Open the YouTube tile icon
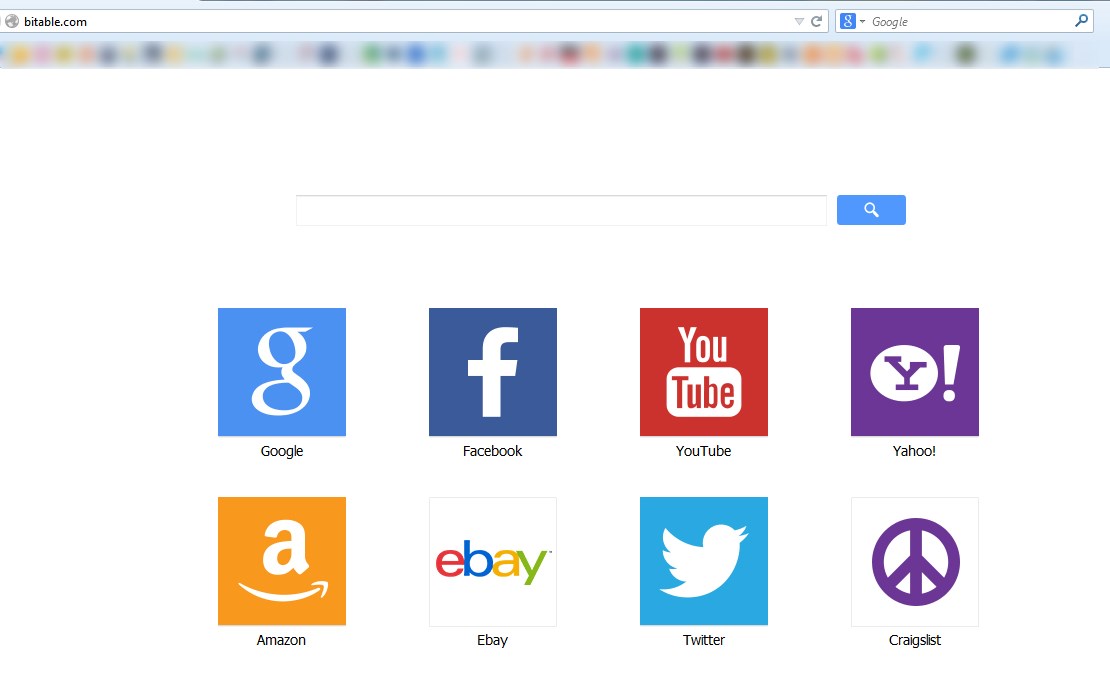This screenshot has width=1110, height=691. (704, 372)
